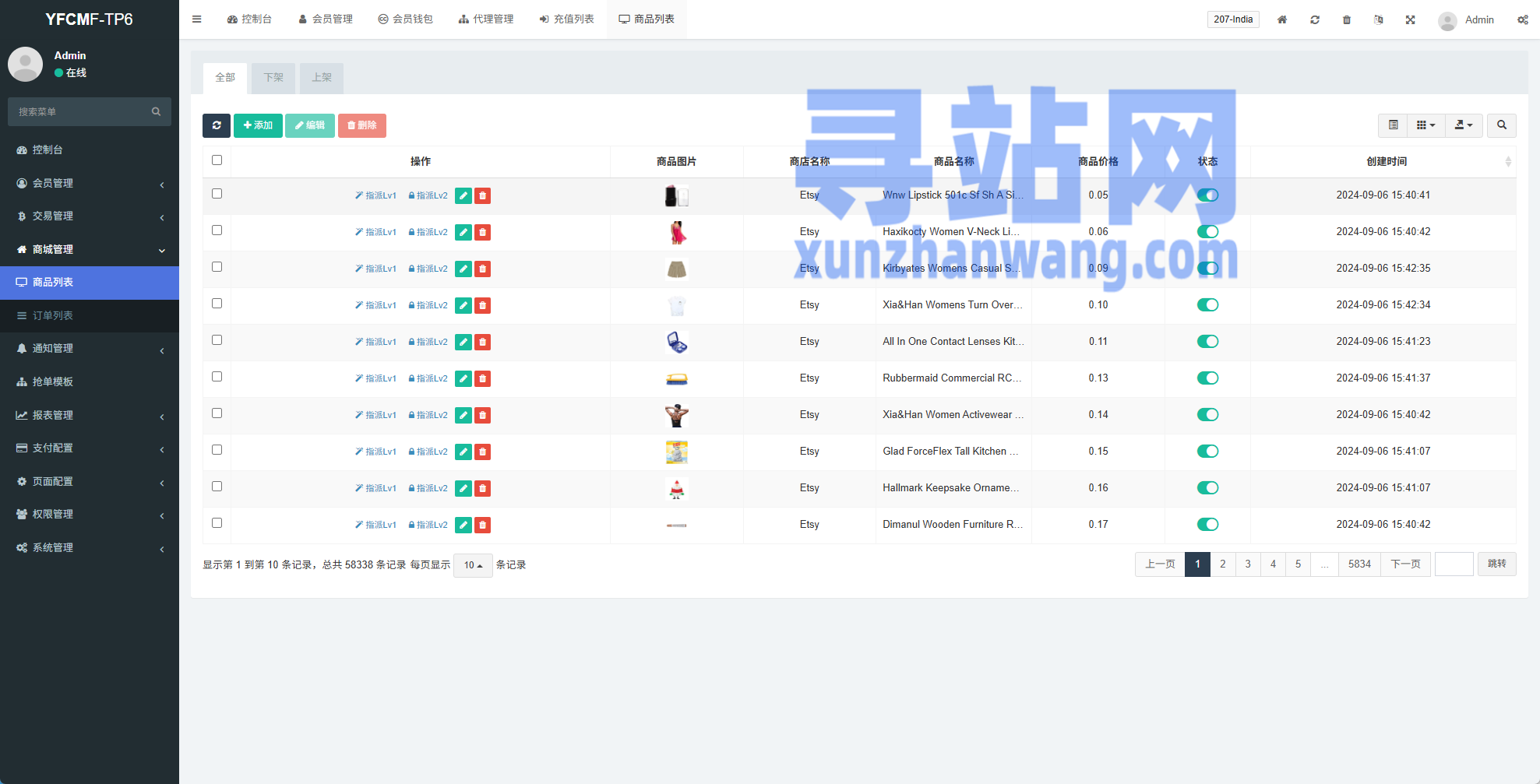The image size is (1540, 784).
Task: Click the trash icon to clear cache
Action: pyautogui.click(x=1347, y=19)
